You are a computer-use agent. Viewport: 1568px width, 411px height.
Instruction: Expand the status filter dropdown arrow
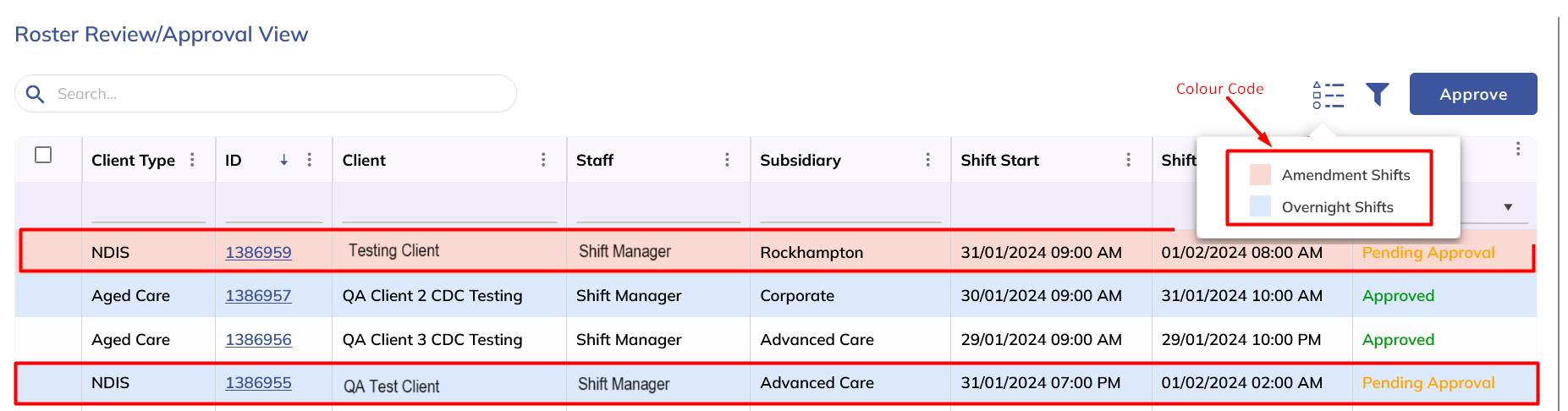click(1507, 207)
